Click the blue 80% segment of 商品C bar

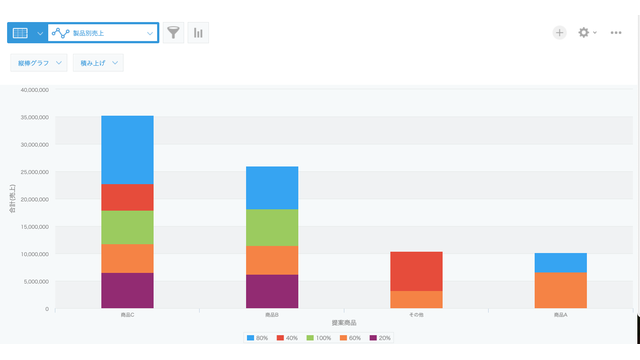point(127,150)
